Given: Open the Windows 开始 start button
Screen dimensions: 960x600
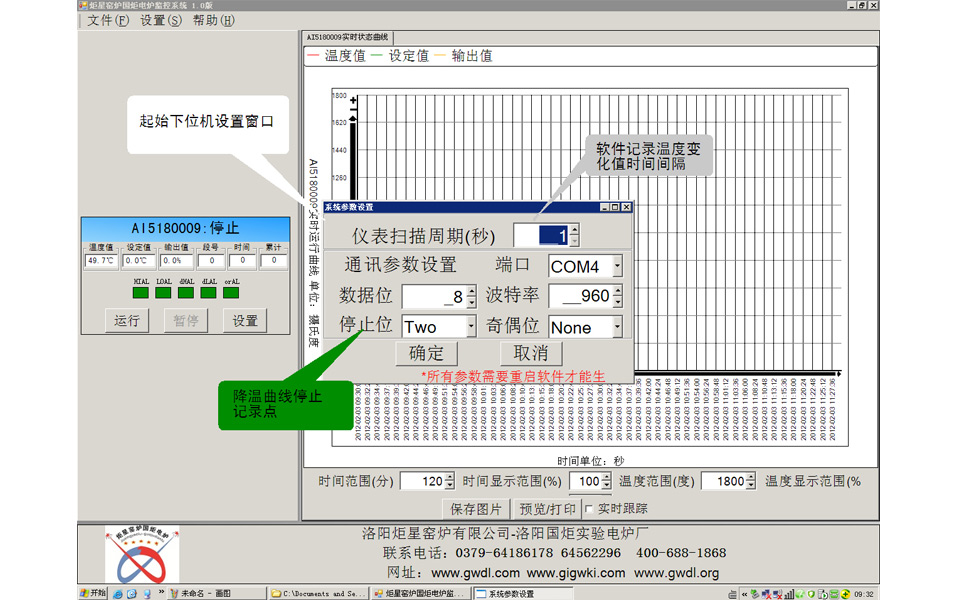Looking at the screenshot, I should coord(93,593).
